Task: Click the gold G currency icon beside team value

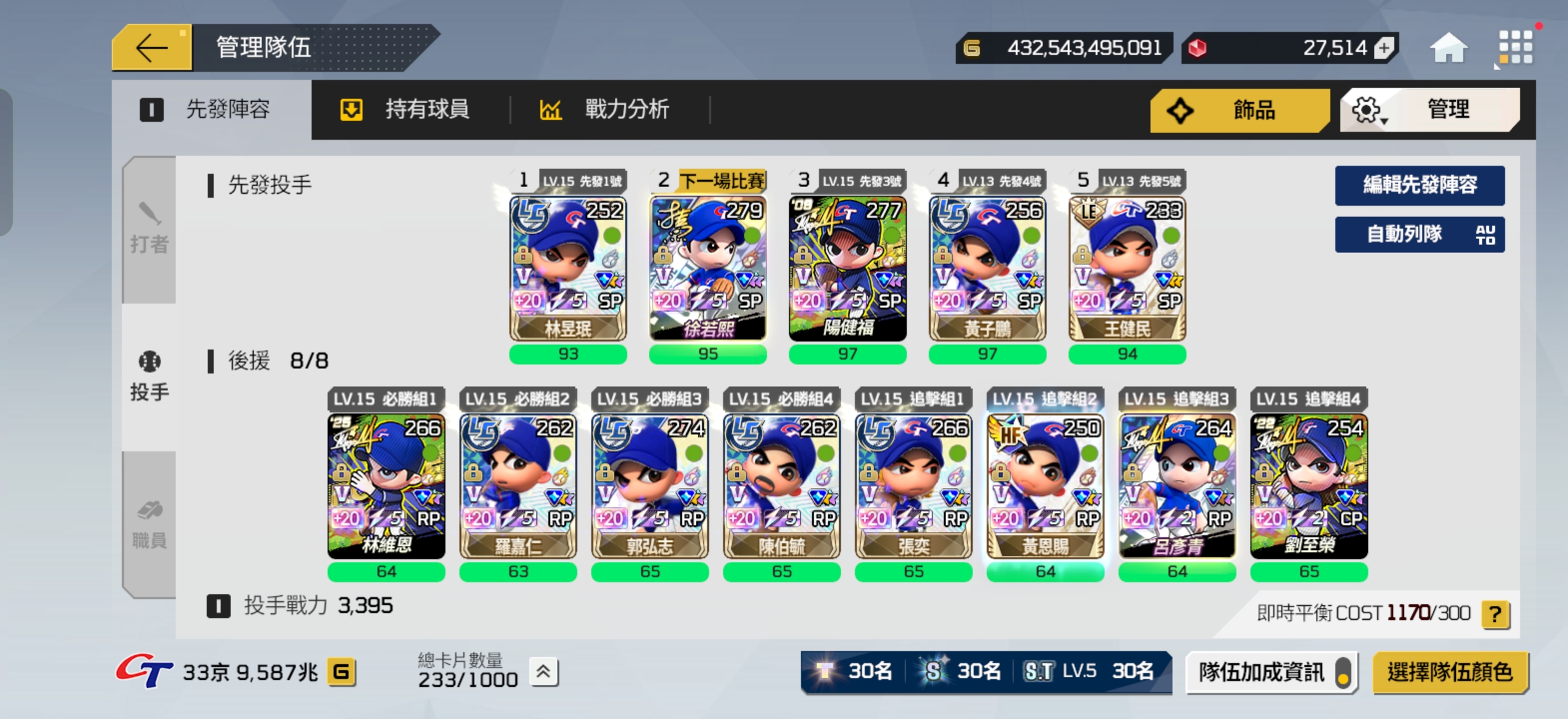Action: click(341, 672)
